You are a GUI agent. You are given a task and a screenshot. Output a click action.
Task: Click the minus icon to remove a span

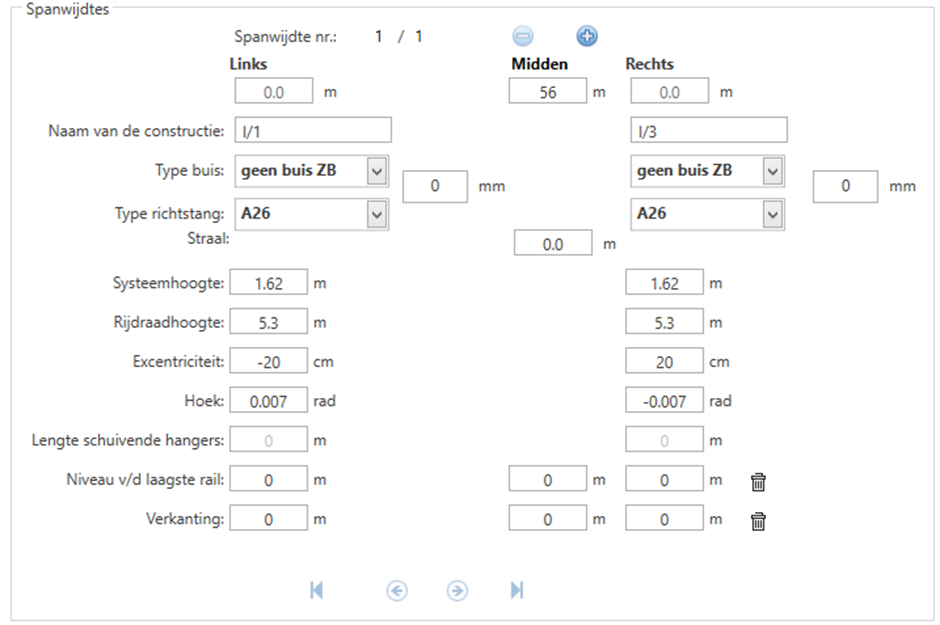523,37
